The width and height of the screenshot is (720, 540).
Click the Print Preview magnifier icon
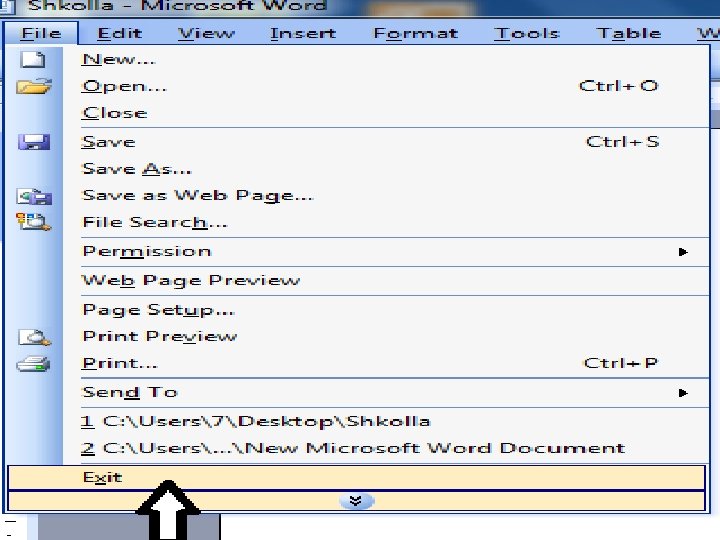coord(34,338)
